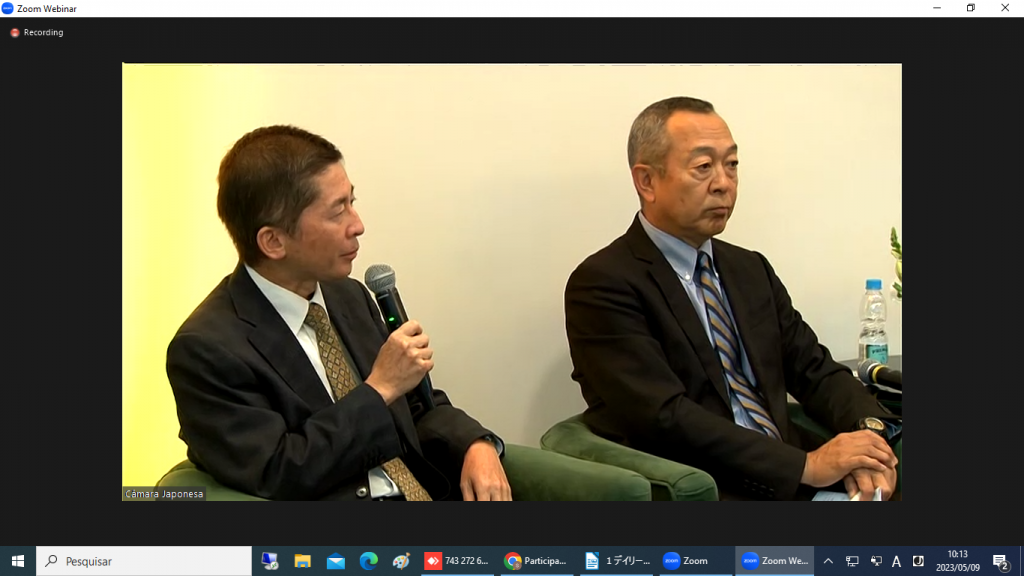Open the clock showing 10:13

957,561
